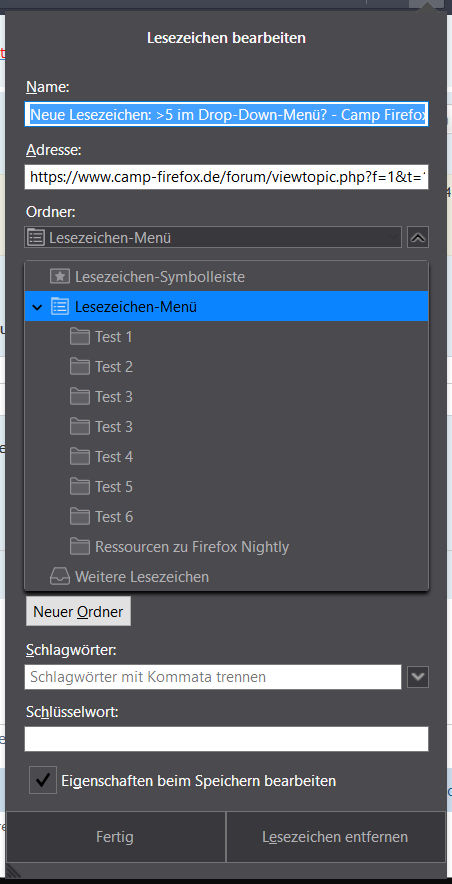Collapse the folder tree with the up-arrow button
The height and width of the screenshot is (884, 452).
418,237
